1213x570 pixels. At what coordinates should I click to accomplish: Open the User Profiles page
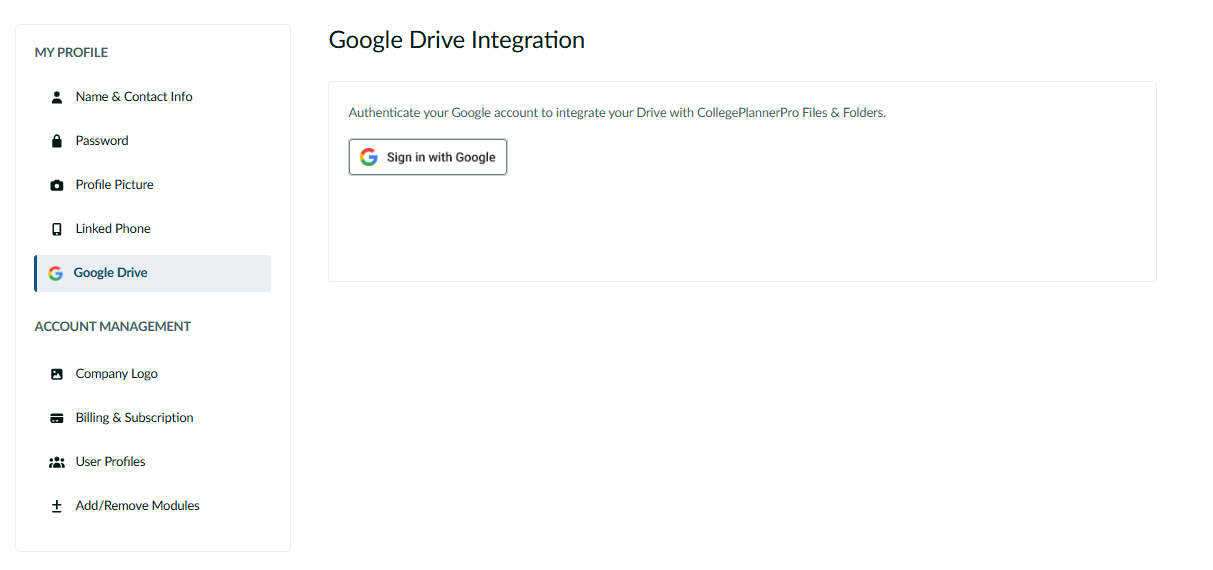tap(111, 462)
